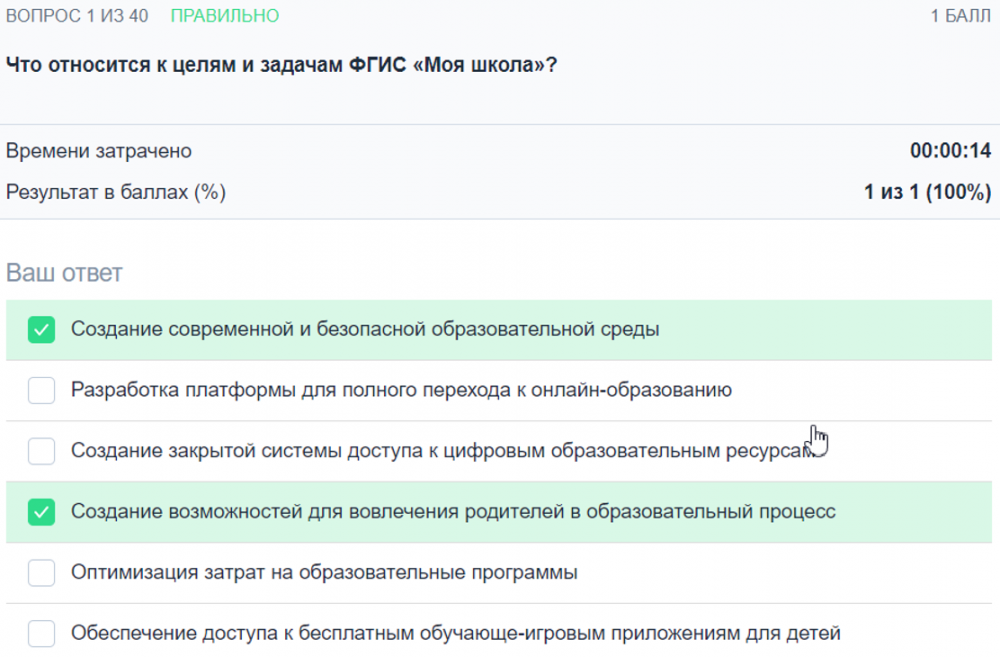Tick the «Разработка платформы» option checkbox
Viewport: 1000px width, 657px height.
click(41, 391)
